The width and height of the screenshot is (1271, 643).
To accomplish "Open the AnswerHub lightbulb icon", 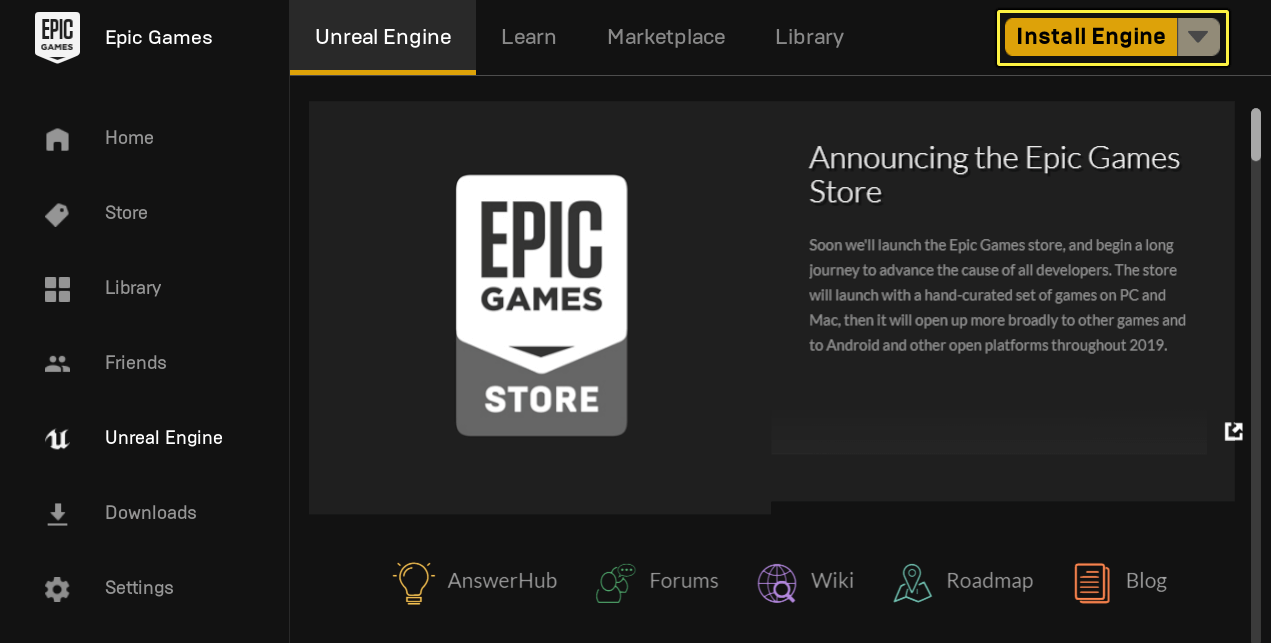I will (413, 582).
